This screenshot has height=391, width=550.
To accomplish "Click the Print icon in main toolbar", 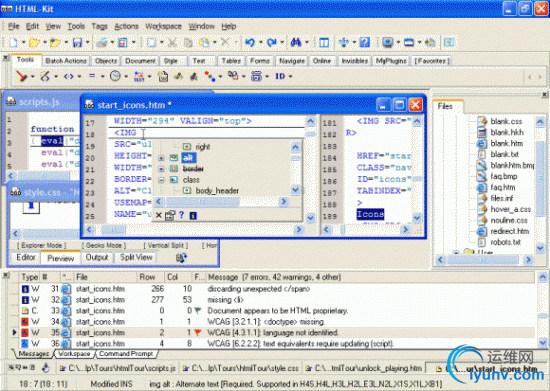I will tap(102, 43).
